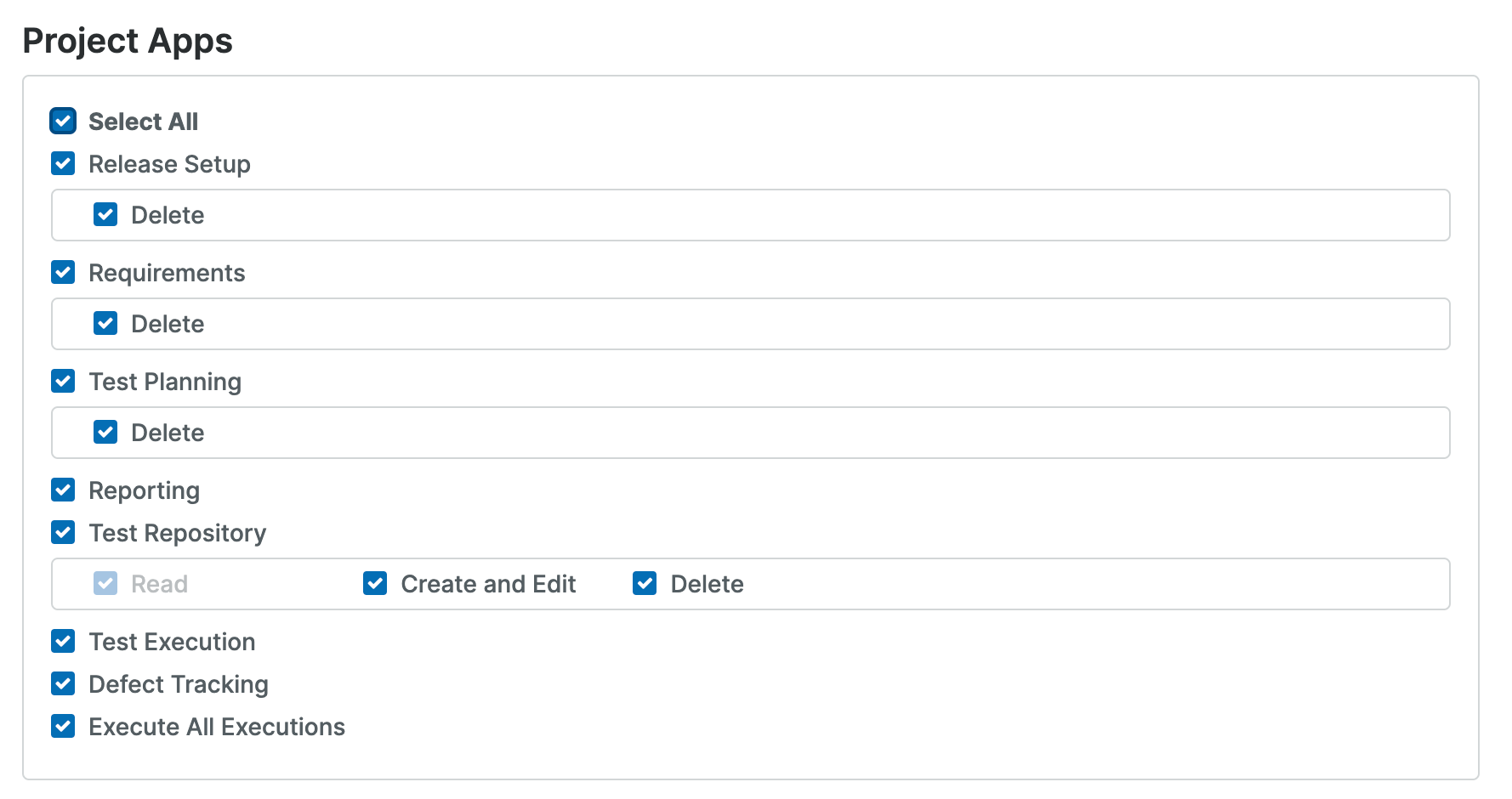Click the Select All label text
This screenshot has height=799, width=1512.
coord(143,121)
